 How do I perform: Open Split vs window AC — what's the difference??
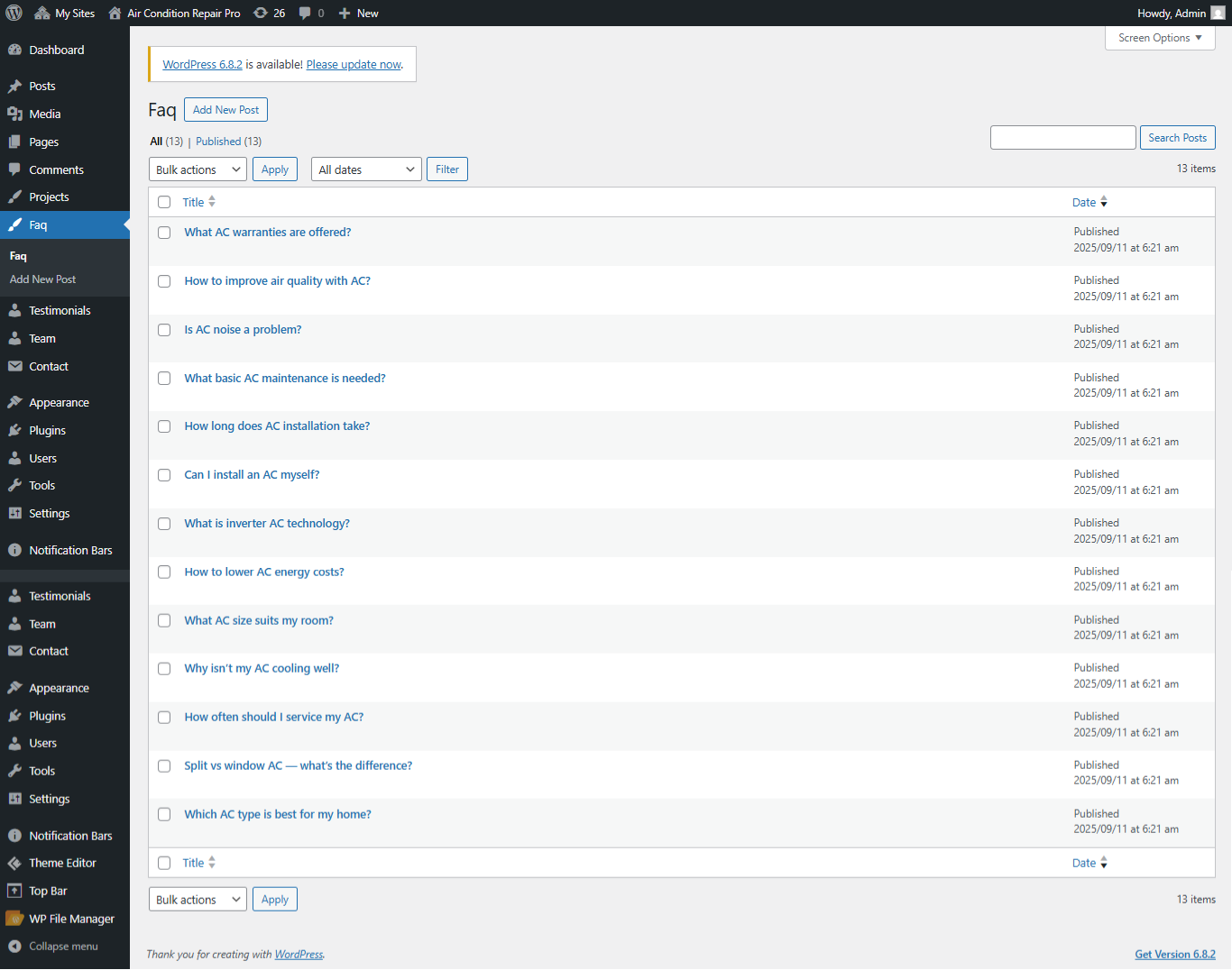point(298,765)
